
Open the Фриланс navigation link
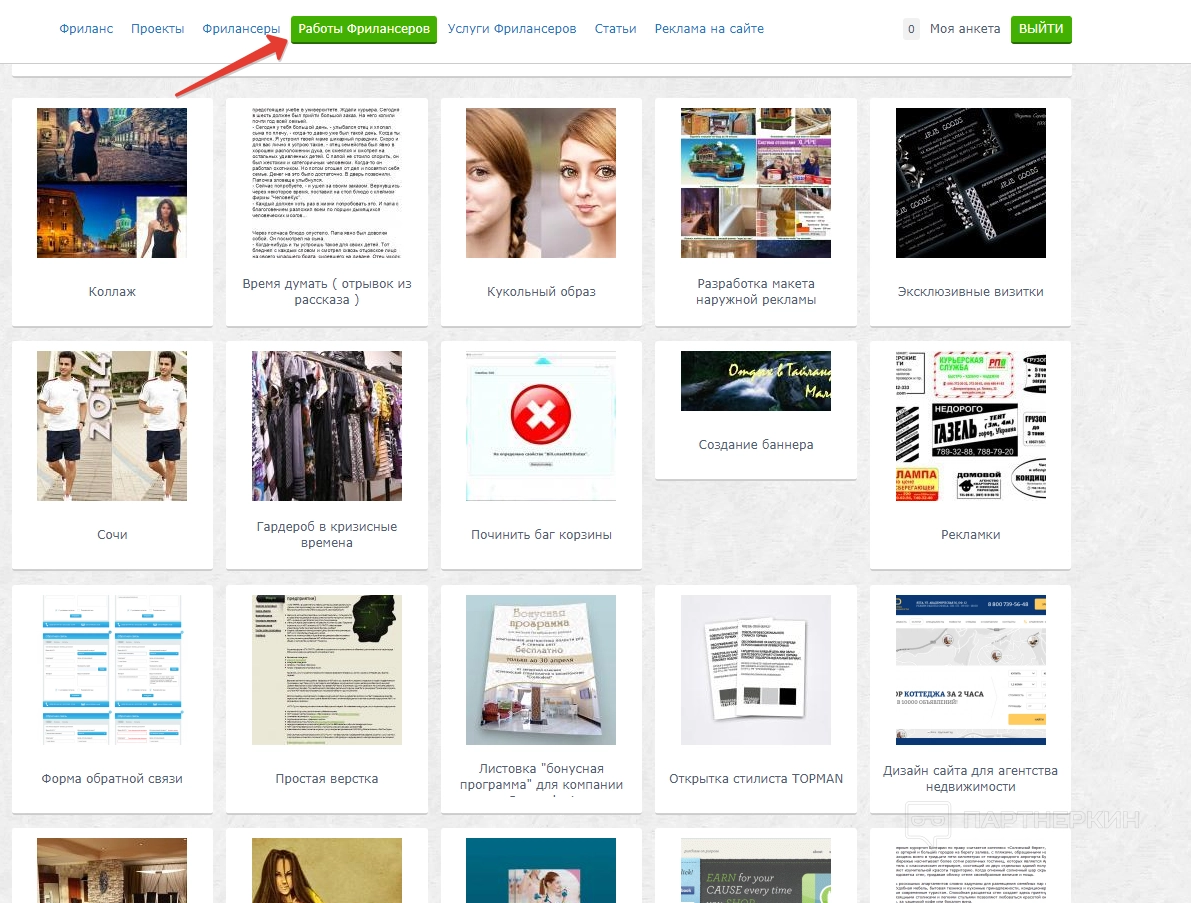(86, 29)
